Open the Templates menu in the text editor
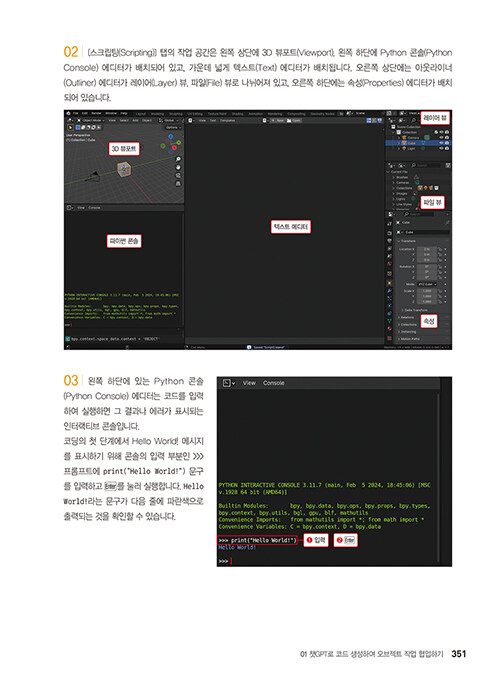500x684 pixels. [227, 120]
